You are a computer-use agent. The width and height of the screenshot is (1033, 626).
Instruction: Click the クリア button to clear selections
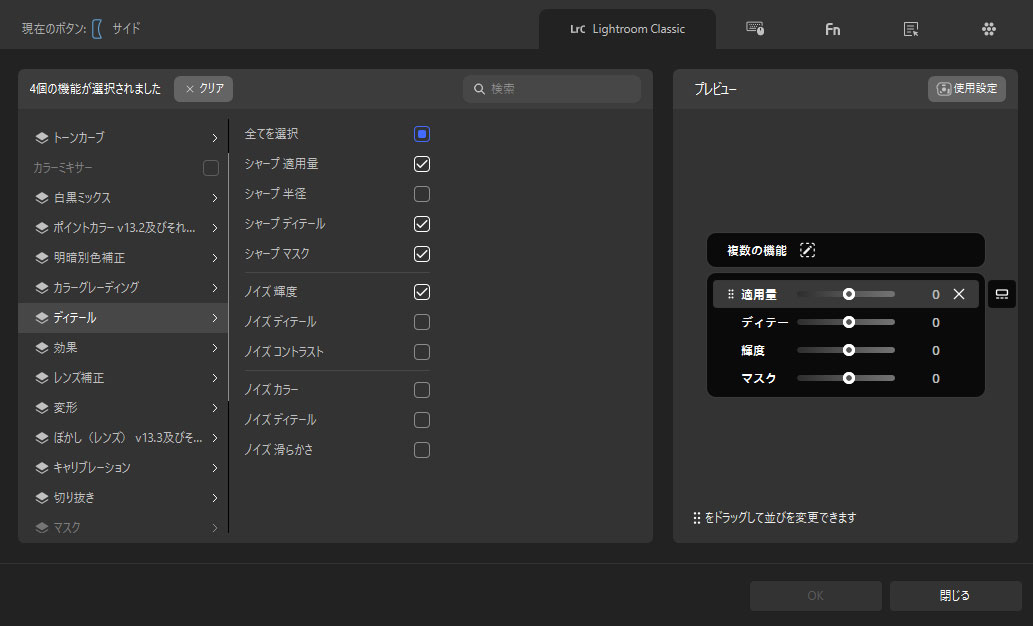pyautogui.click(x=204, y=89)
